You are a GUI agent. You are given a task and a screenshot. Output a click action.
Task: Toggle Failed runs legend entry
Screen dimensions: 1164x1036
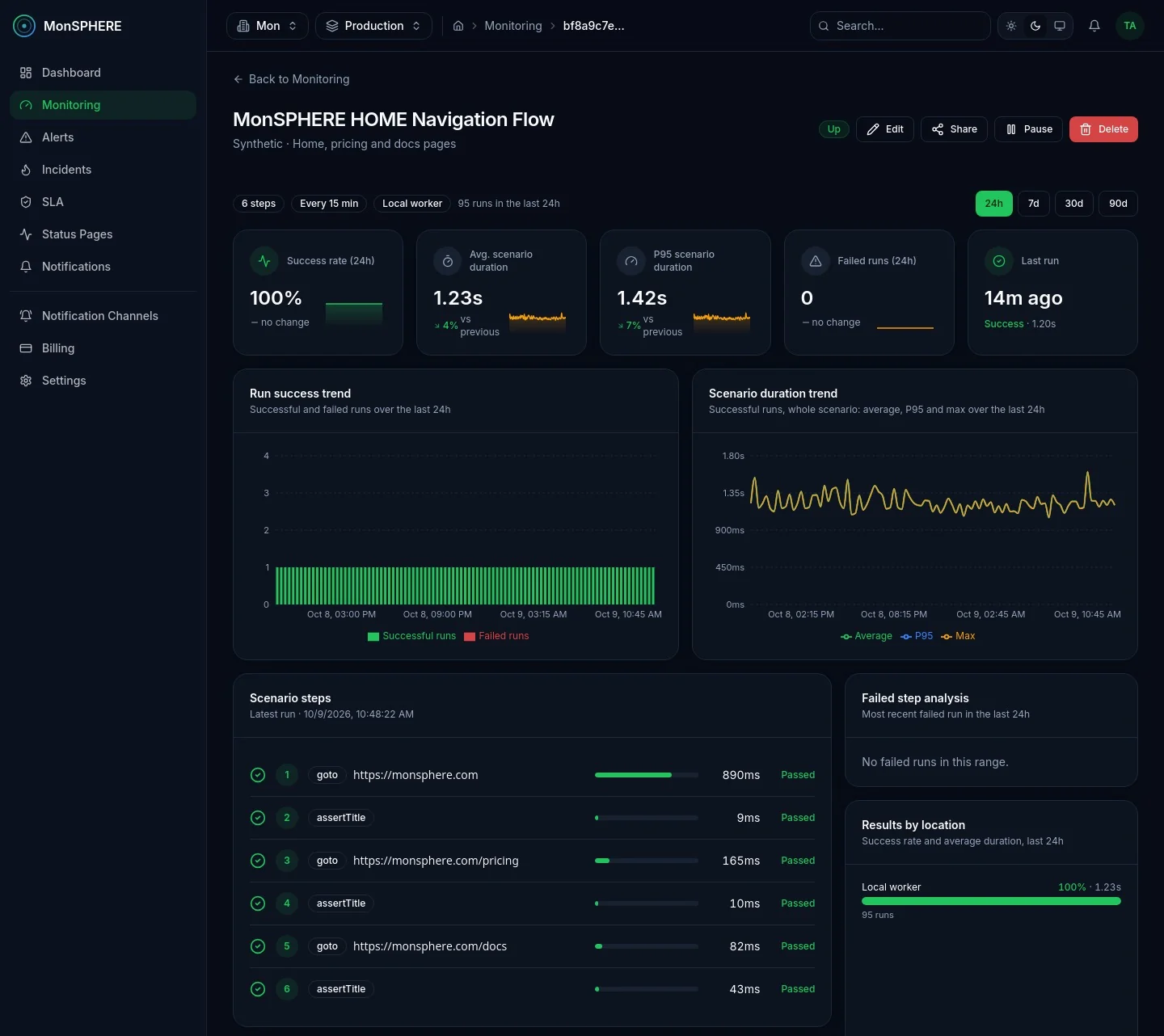496,636
